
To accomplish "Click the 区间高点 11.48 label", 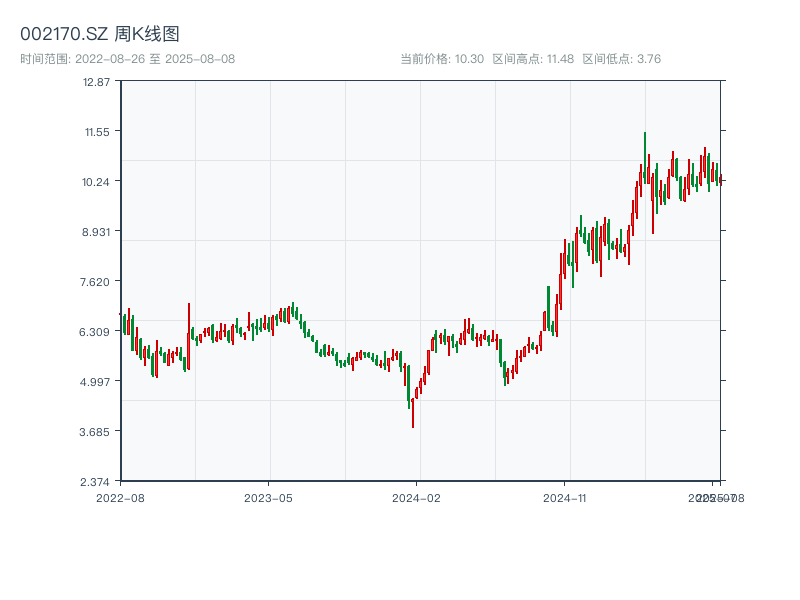I will 533,59.
